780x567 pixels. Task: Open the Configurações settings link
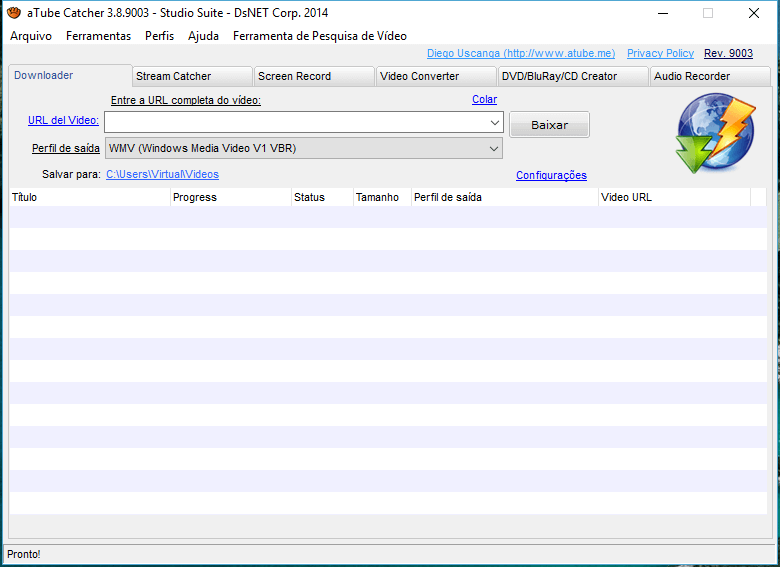[x=551, y=175]
